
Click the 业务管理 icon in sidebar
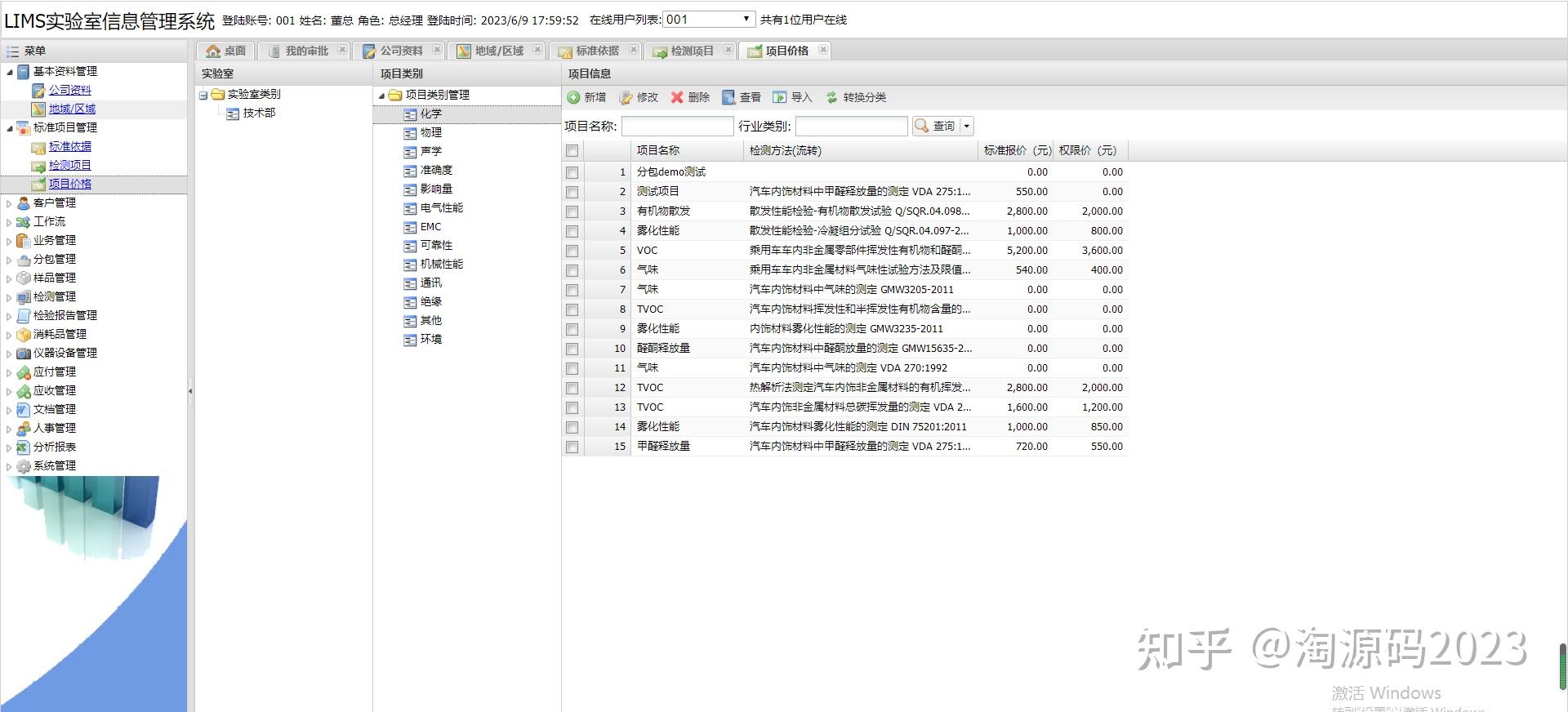[x=24, y=240]
